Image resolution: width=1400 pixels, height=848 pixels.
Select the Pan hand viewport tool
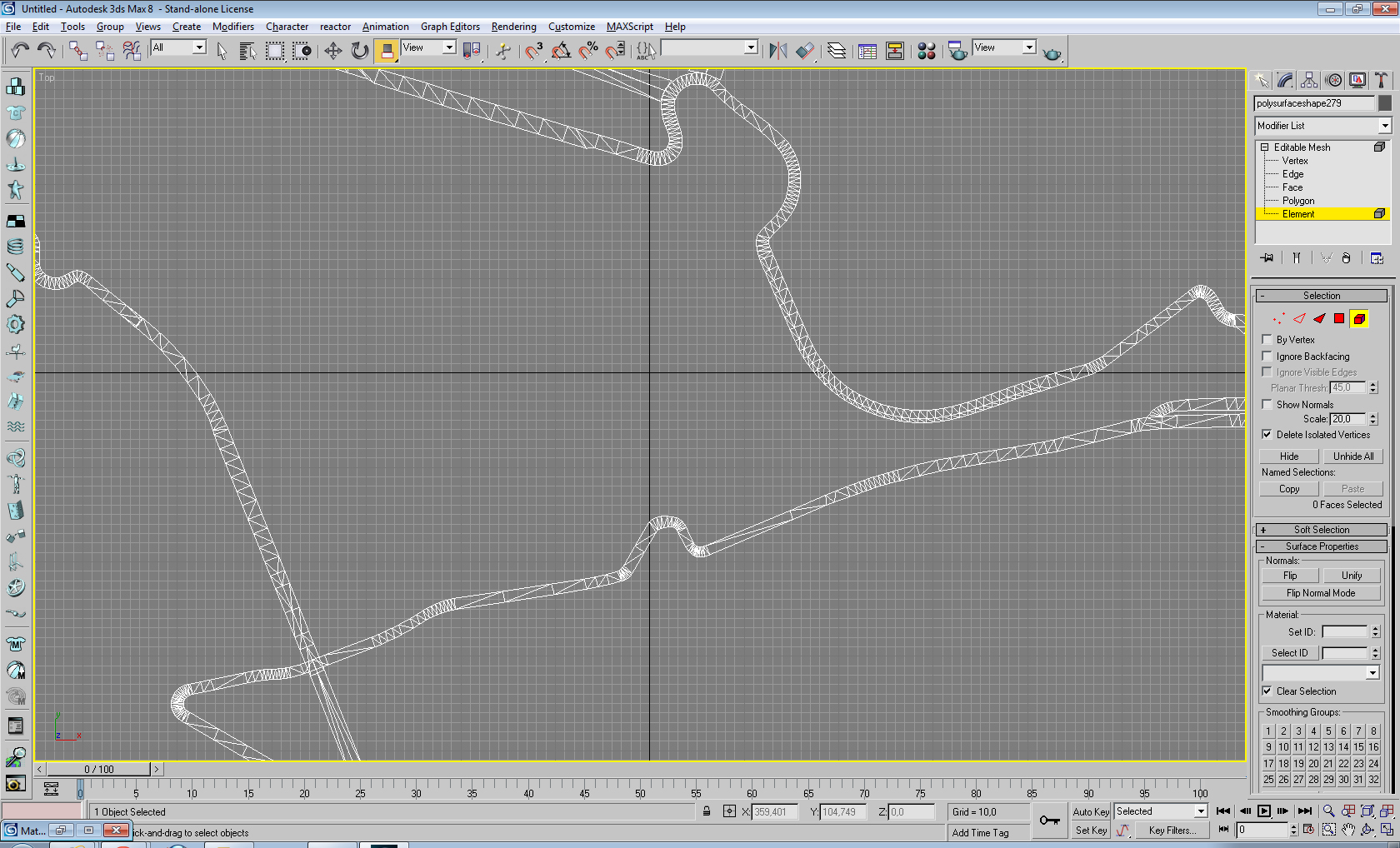click(x=1348, y=830)
